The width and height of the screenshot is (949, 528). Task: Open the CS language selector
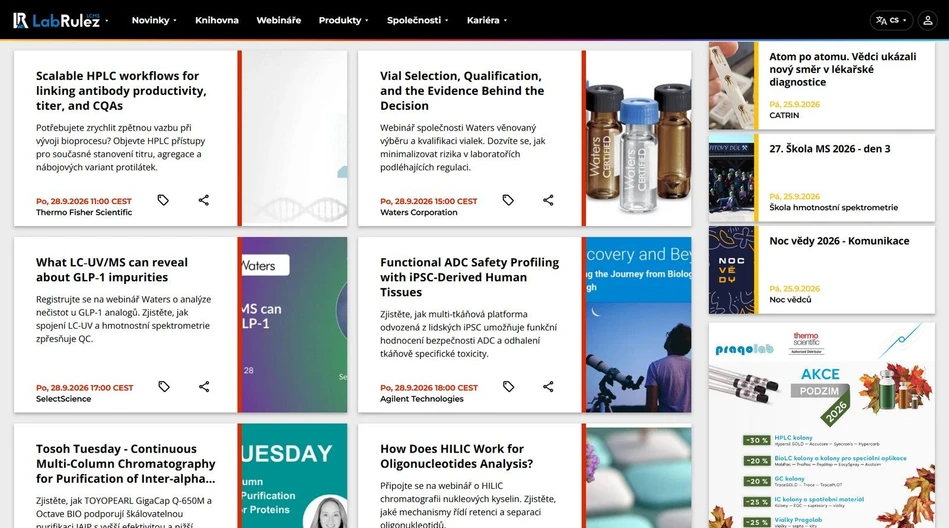891,20
